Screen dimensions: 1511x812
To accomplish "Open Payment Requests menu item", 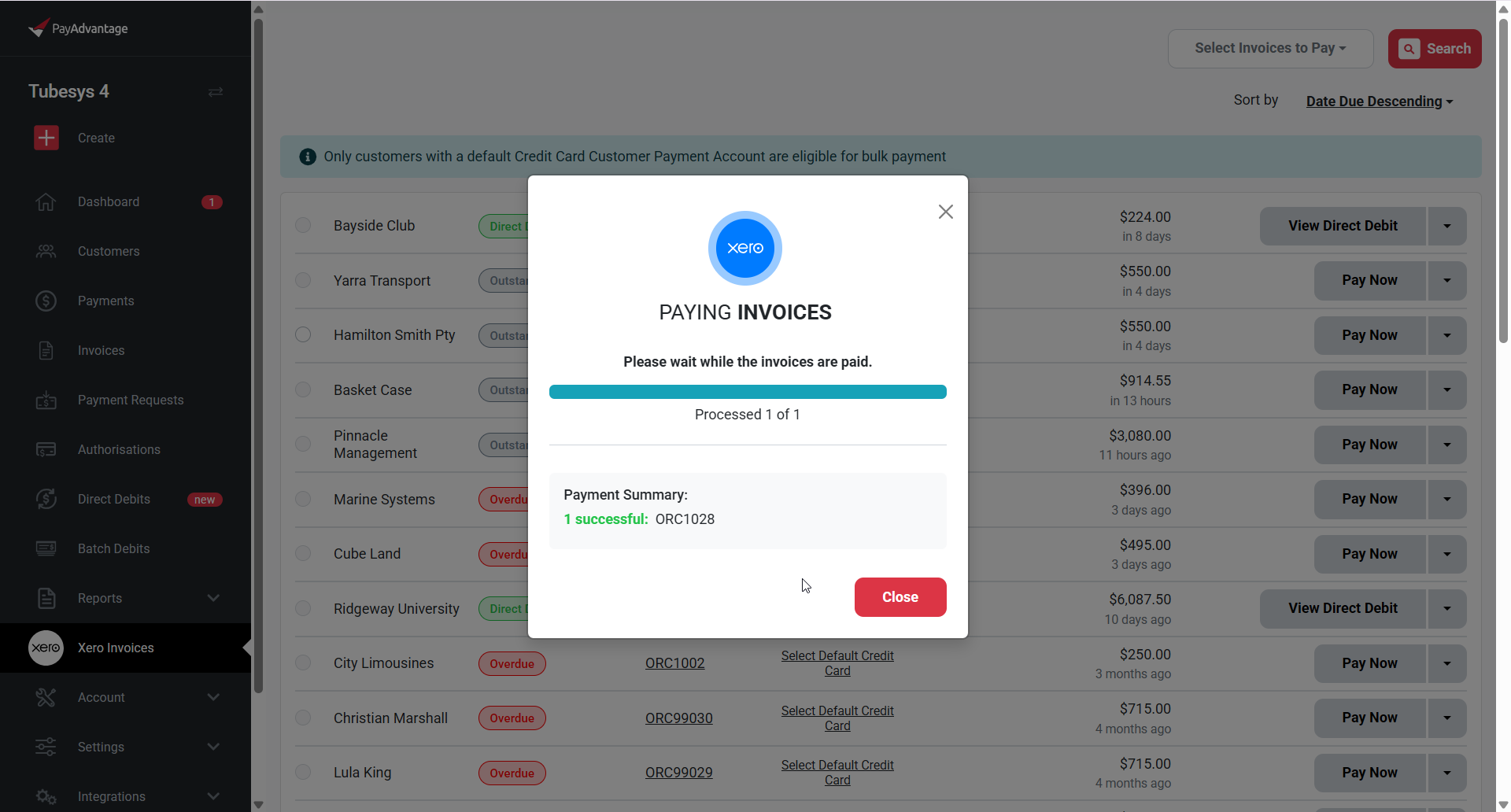I will click(126, 400).
